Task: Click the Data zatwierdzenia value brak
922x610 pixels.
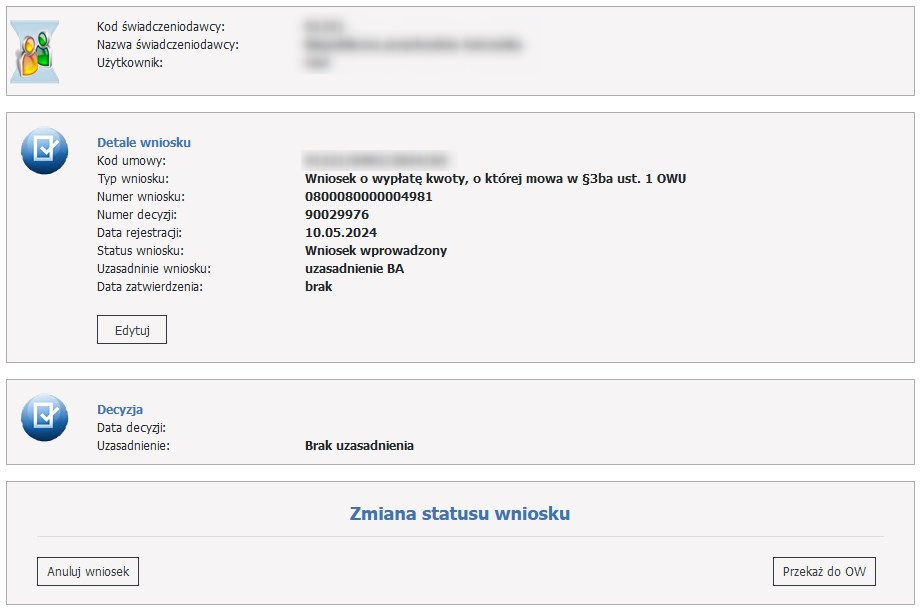Action: [x=318, y=287]
